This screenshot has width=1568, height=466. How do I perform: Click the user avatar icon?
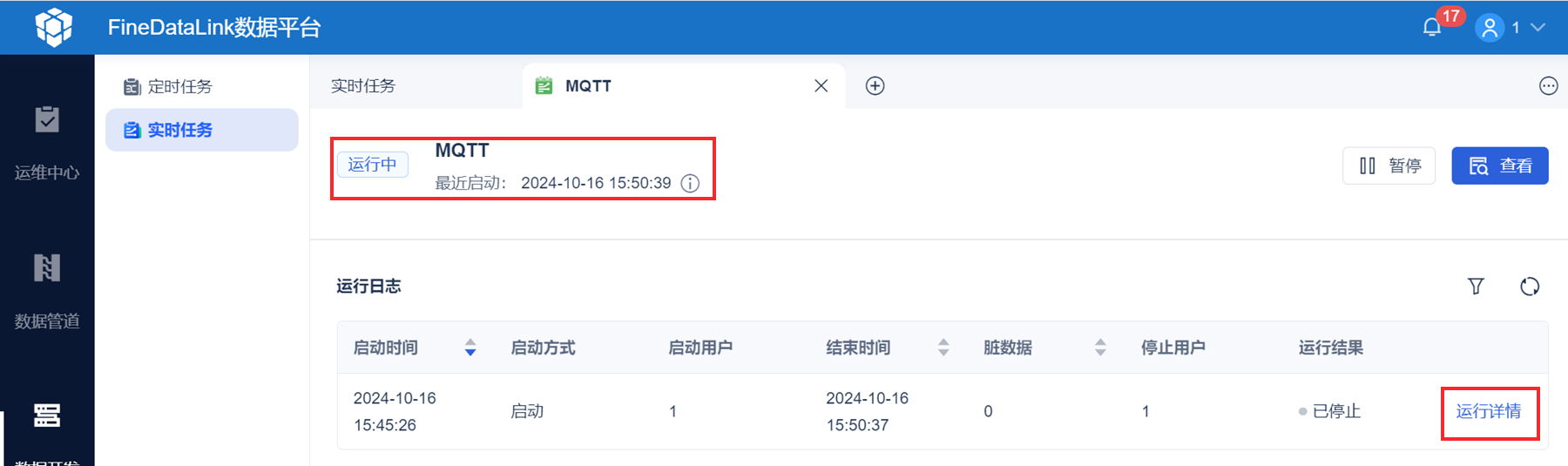click(1490, 28)
